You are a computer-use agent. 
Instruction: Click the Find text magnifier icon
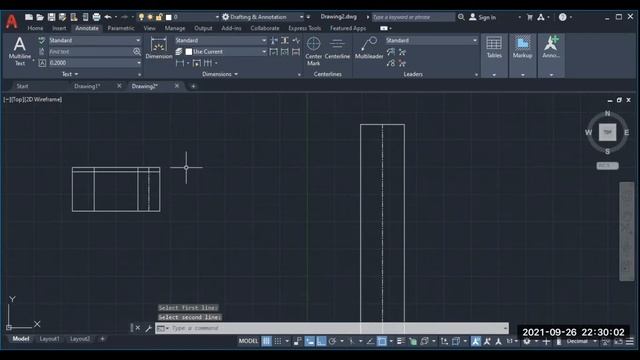click(x=137, y=52)
